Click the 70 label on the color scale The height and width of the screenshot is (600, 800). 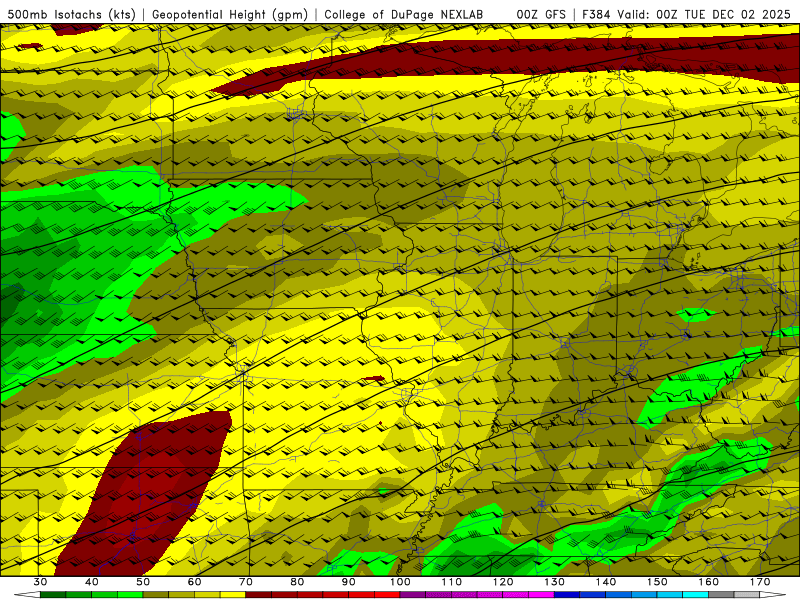[246, 582]
